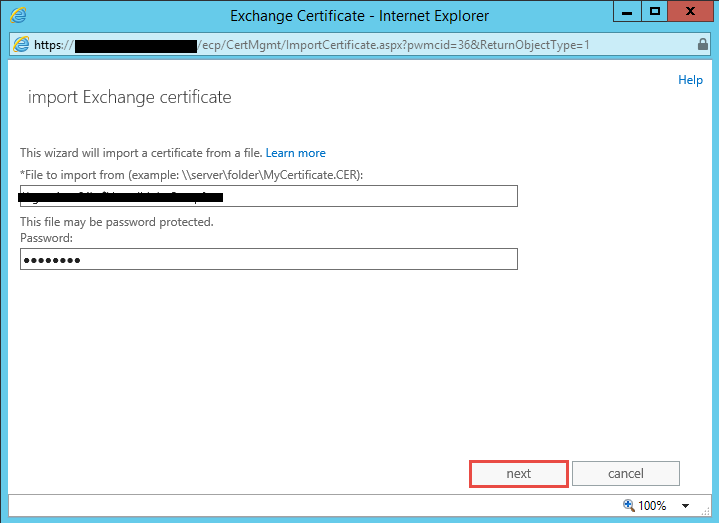Click the zoom magnifier icon in status bar

[629, 505]
